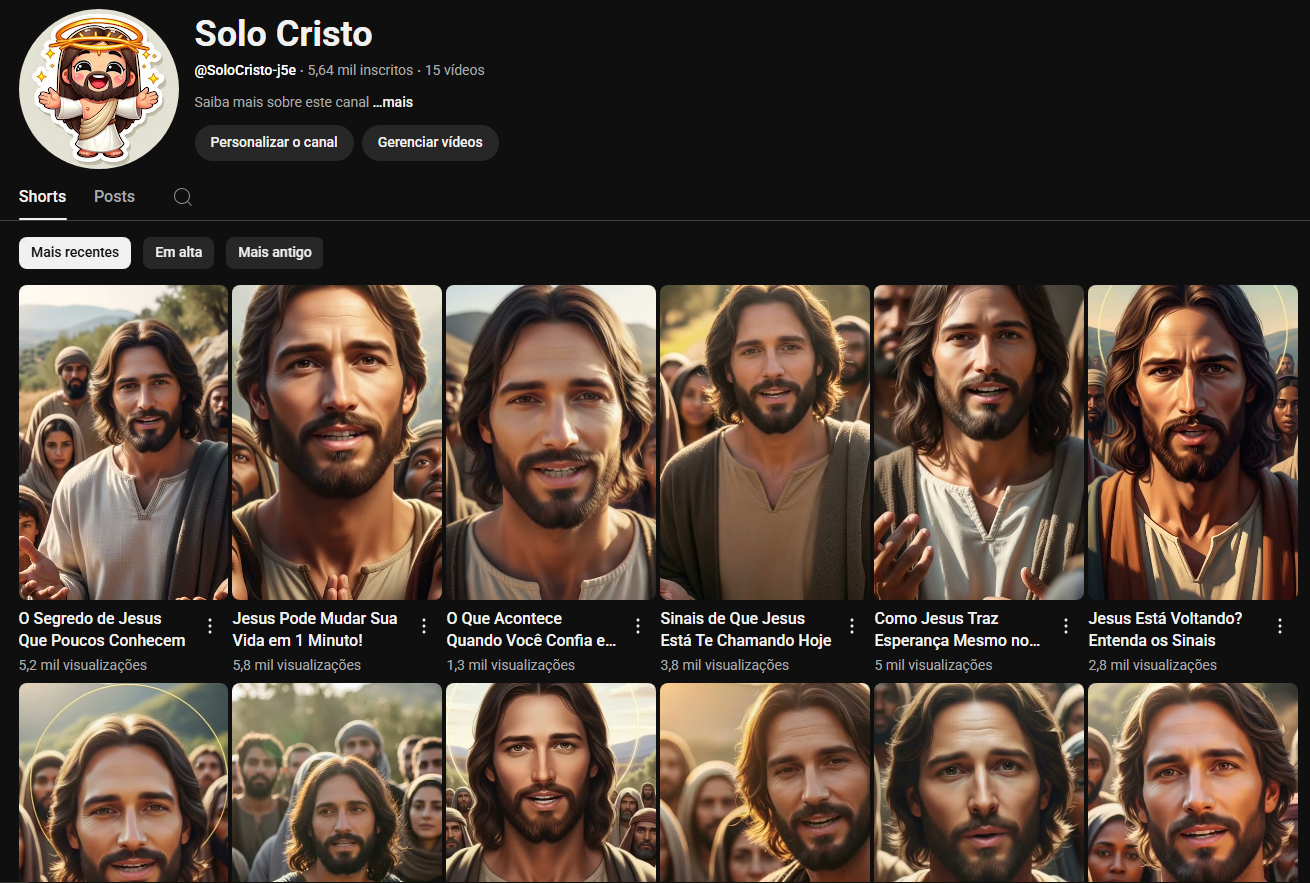Open options menu for "Sinais de Que Jesus"
Viewport: 1310px width, 883px height.
852,626
